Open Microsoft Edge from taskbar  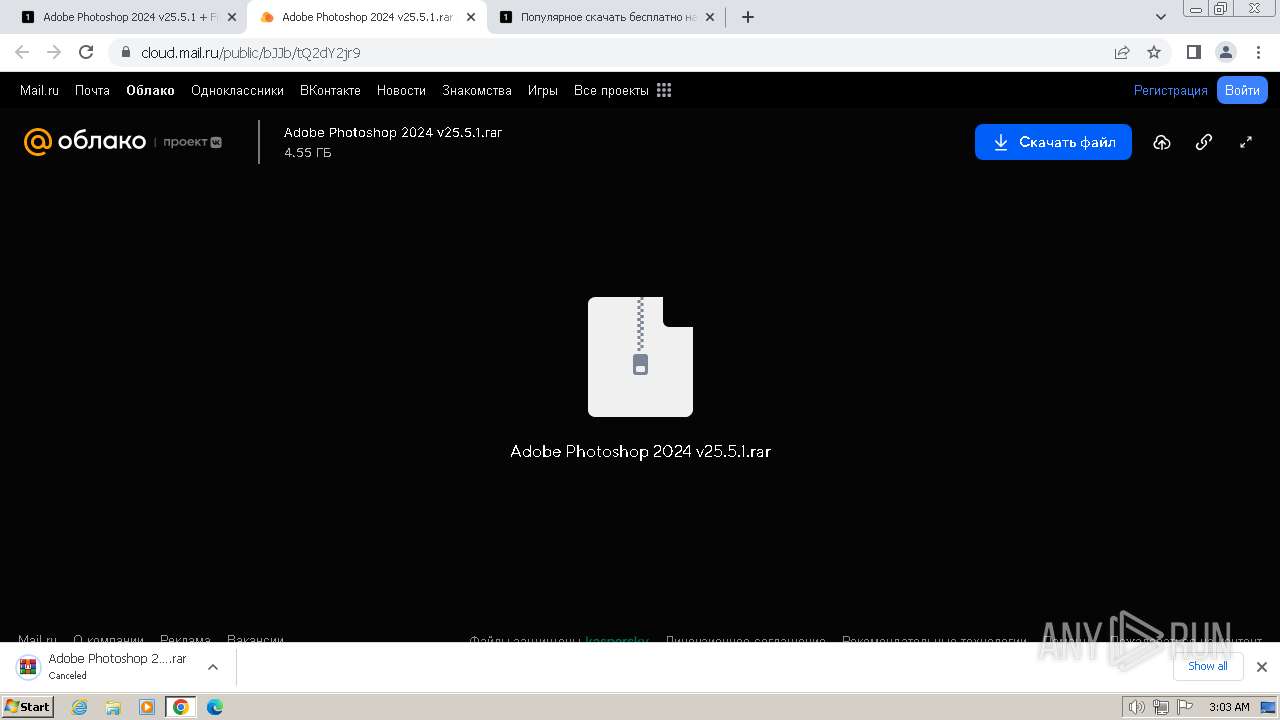tap(214, 707)
